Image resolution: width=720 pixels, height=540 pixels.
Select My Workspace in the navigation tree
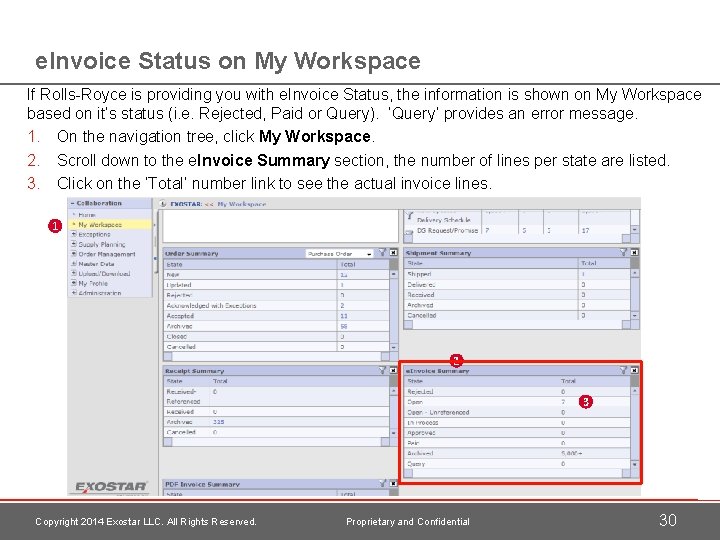(x=100, y=225)
